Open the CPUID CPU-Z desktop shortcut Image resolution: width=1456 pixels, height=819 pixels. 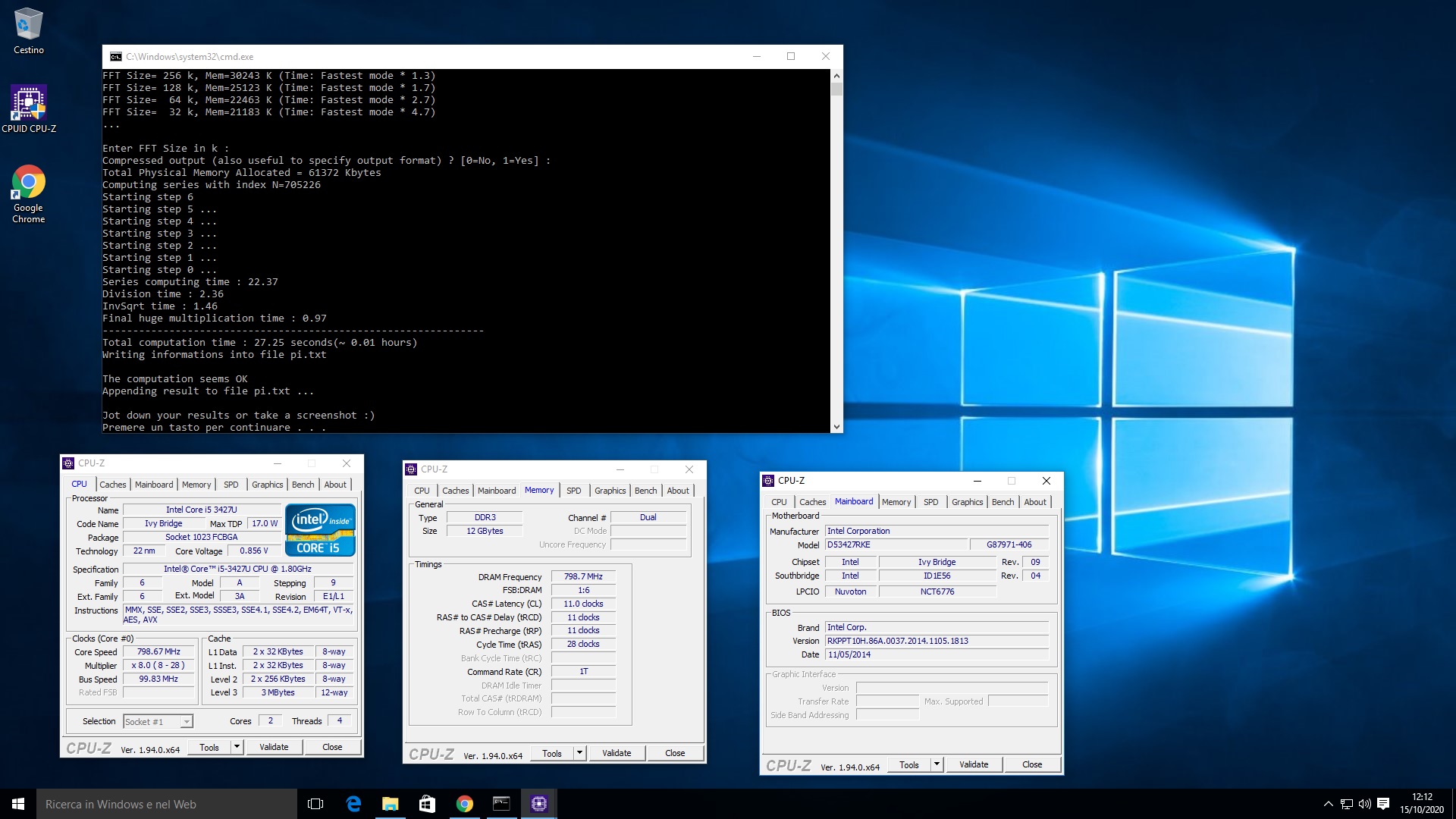tap(29, 108)
